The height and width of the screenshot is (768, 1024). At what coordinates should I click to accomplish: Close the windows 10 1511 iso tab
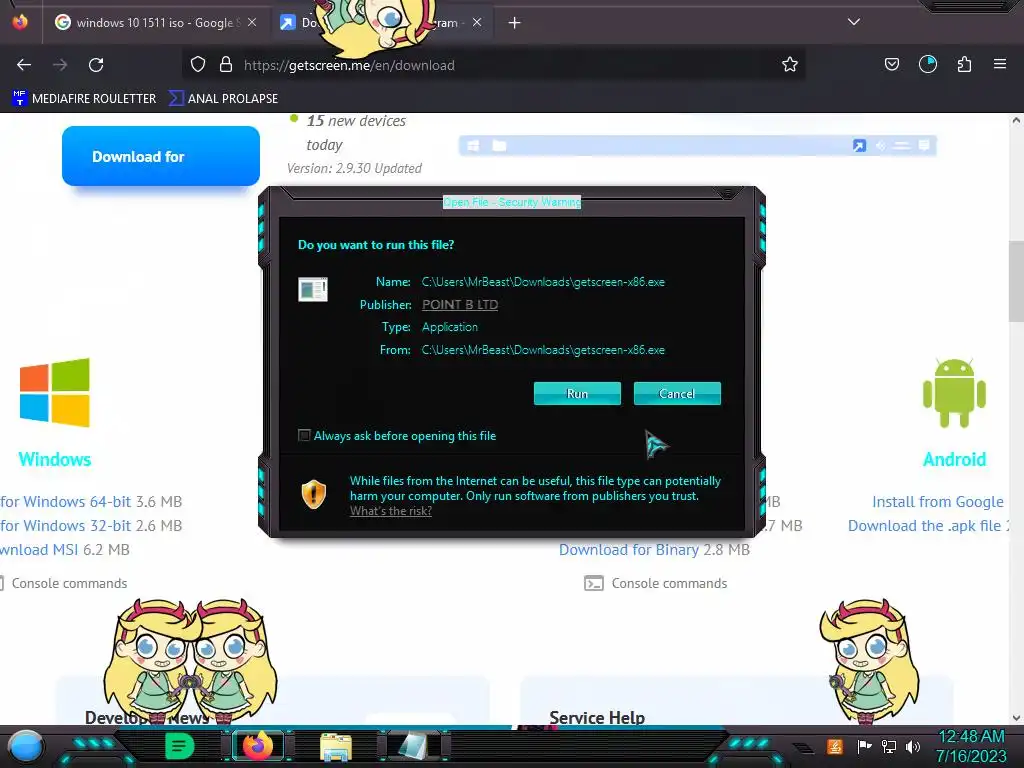pos(252,22)
